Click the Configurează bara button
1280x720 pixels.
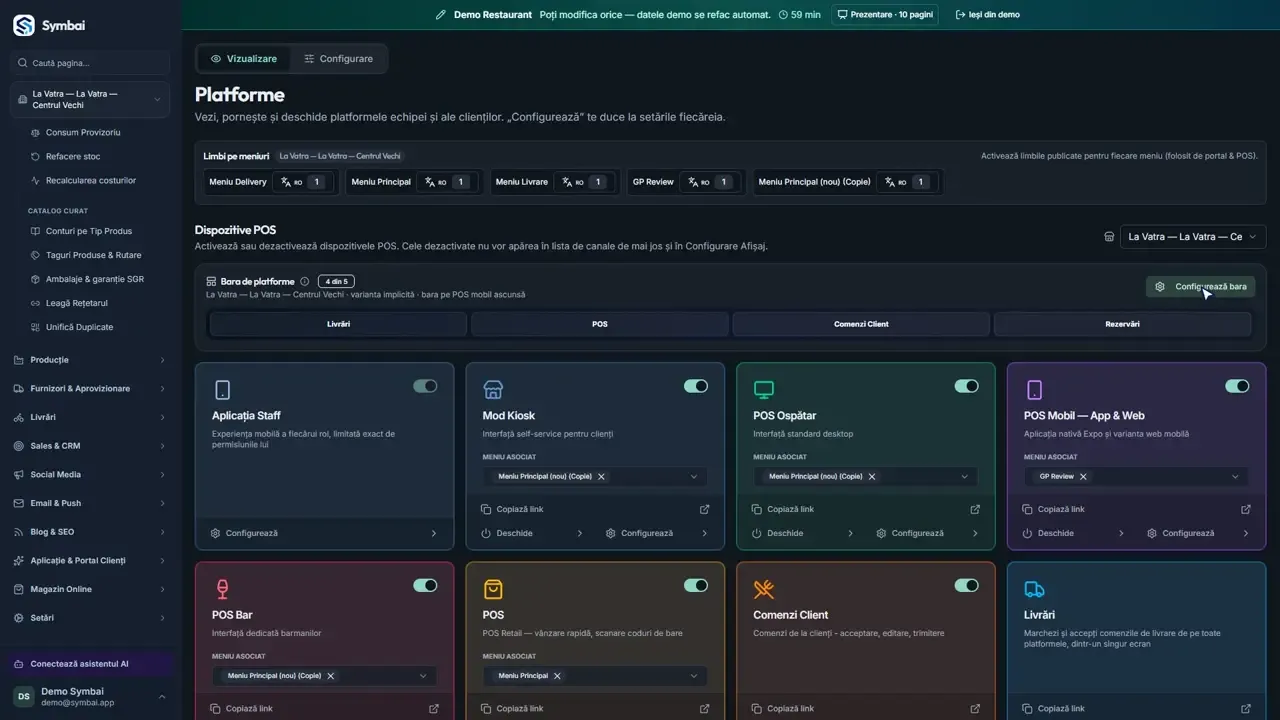point(1201,287)
